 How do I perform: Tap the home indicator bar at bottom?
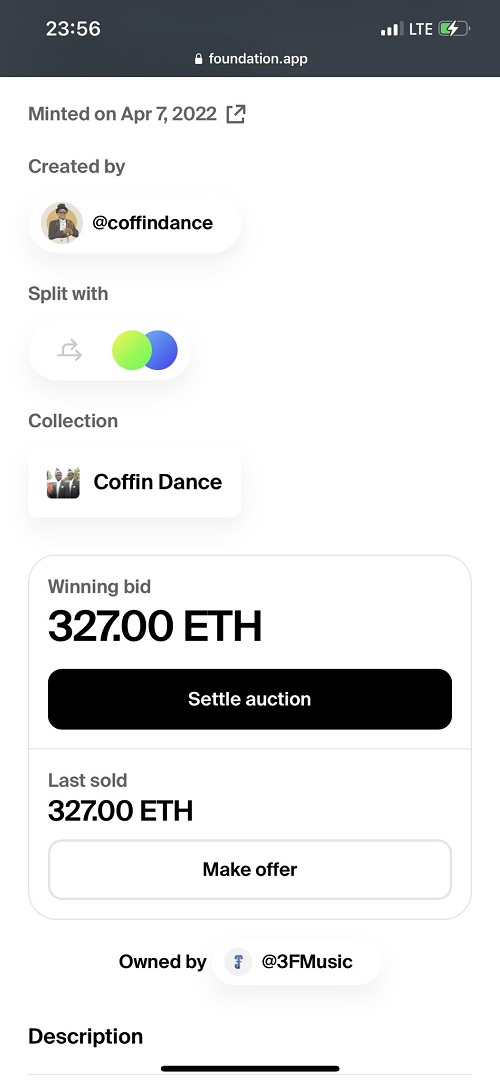(250, 1069)
